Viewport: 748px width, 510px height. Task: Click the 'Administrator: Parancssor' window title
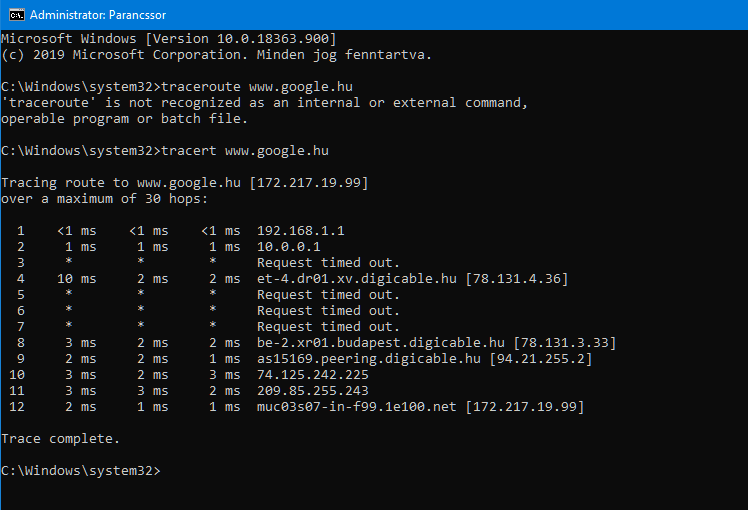[99, 15]
